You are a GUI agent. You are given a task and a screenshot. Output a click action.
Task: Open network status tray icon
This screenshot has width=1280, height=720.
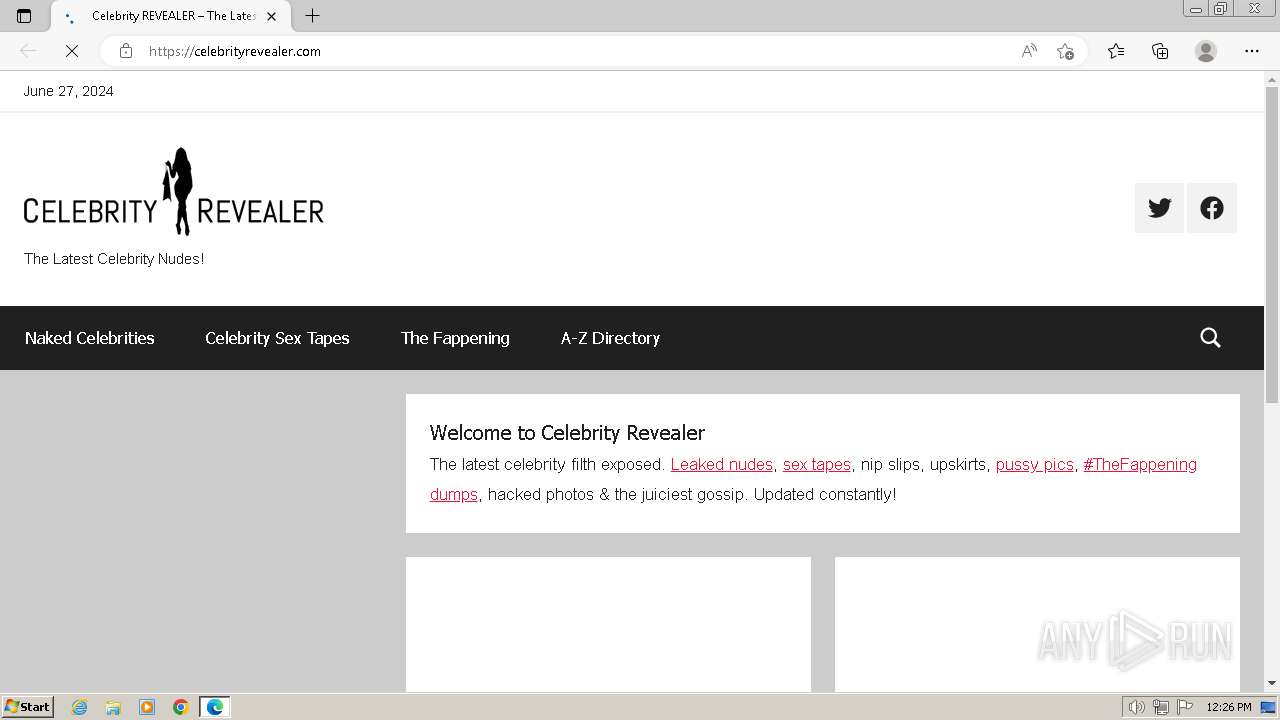pos(1161,707)
